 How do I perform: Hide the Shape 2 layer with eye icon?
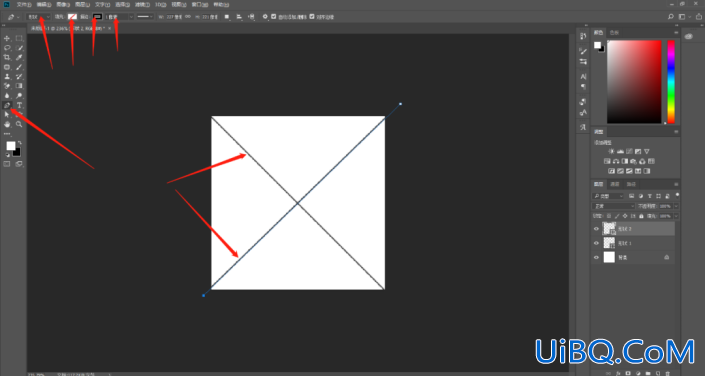[x=597, y=228]
